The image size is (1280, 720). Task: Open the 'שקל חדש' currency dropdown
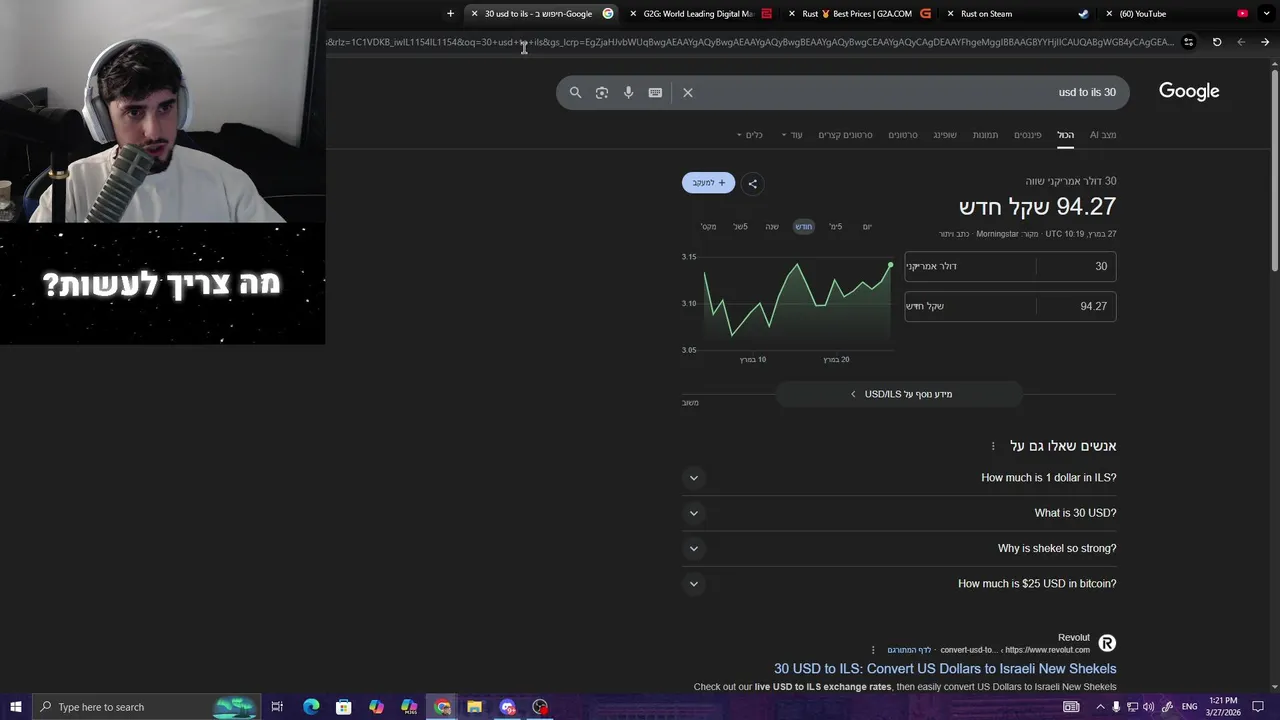click(x=970, y=306)
